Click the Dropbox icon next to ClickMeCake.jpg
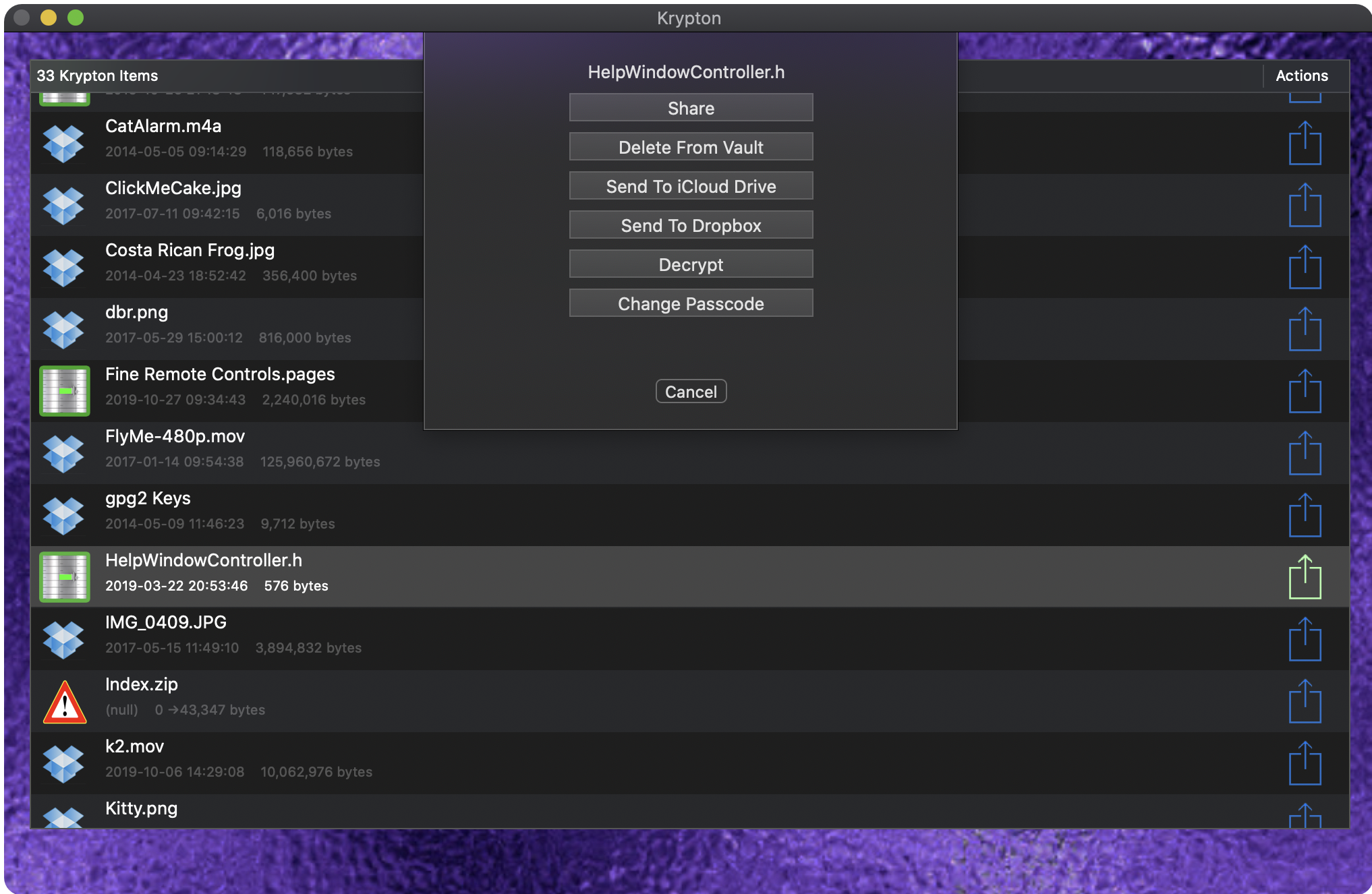This screenshot has width=1372, height=894. tap(63, 205)
